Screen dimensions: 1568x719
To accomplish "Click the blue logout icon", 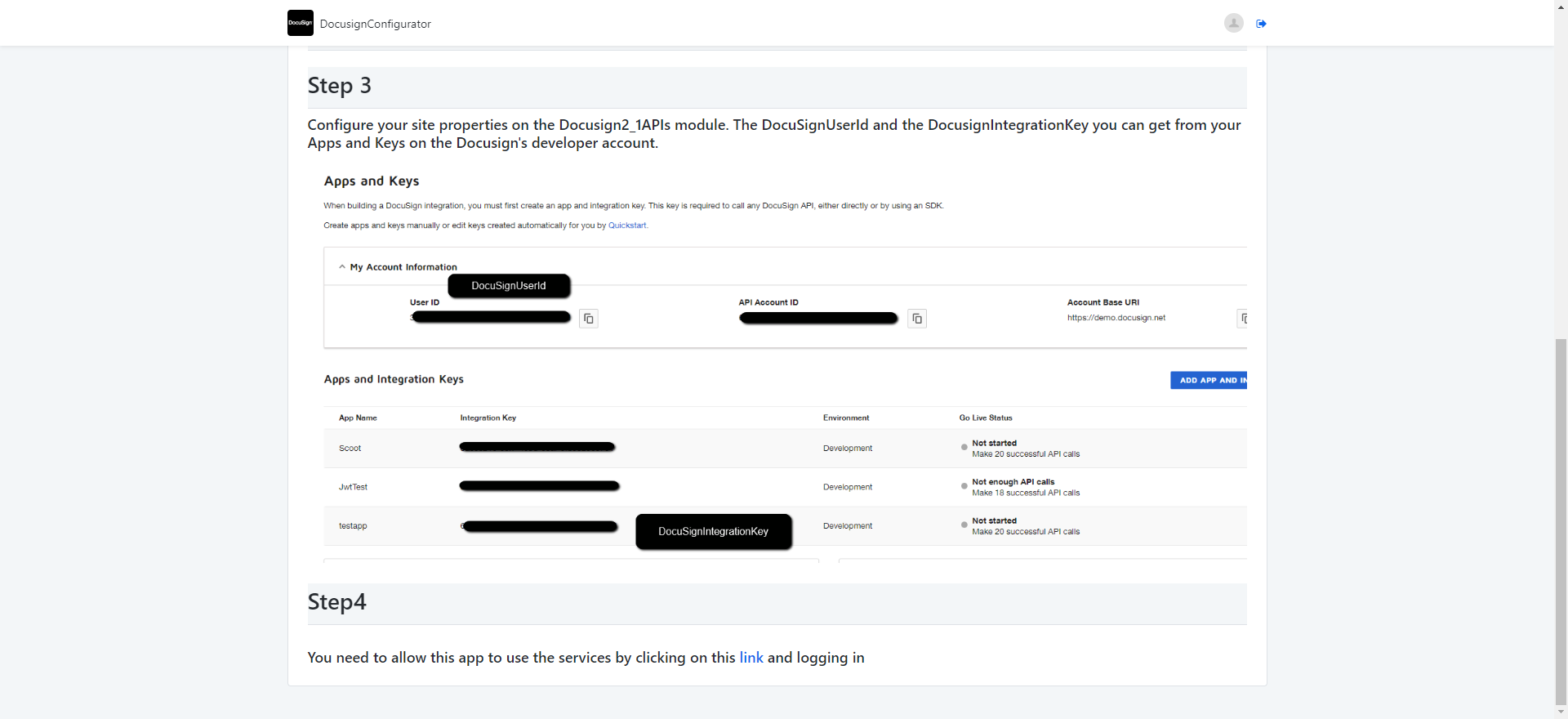I will [1261, 24].
